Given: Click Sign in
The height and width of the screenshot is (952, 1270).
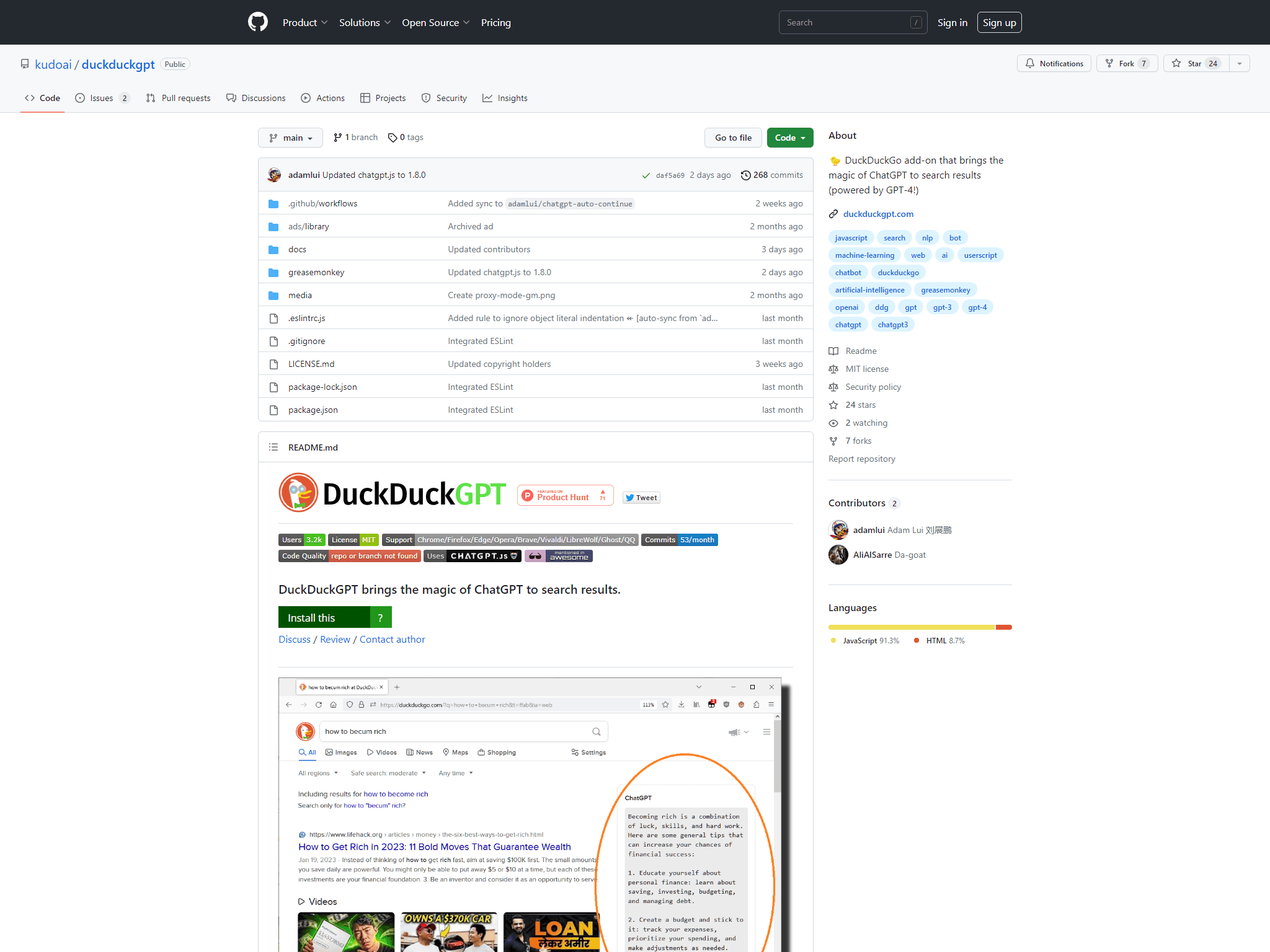Looking at the screenshot, I should pos(952,22).
